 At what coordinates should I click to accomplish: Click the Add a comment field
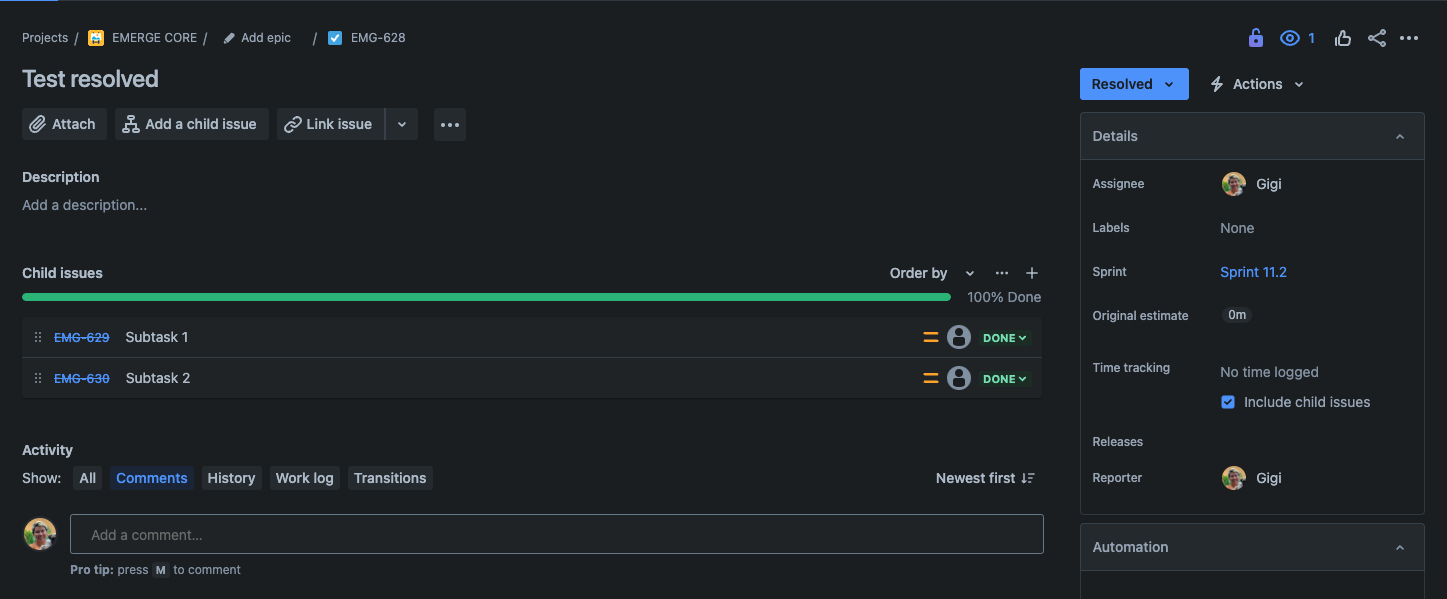557,534
